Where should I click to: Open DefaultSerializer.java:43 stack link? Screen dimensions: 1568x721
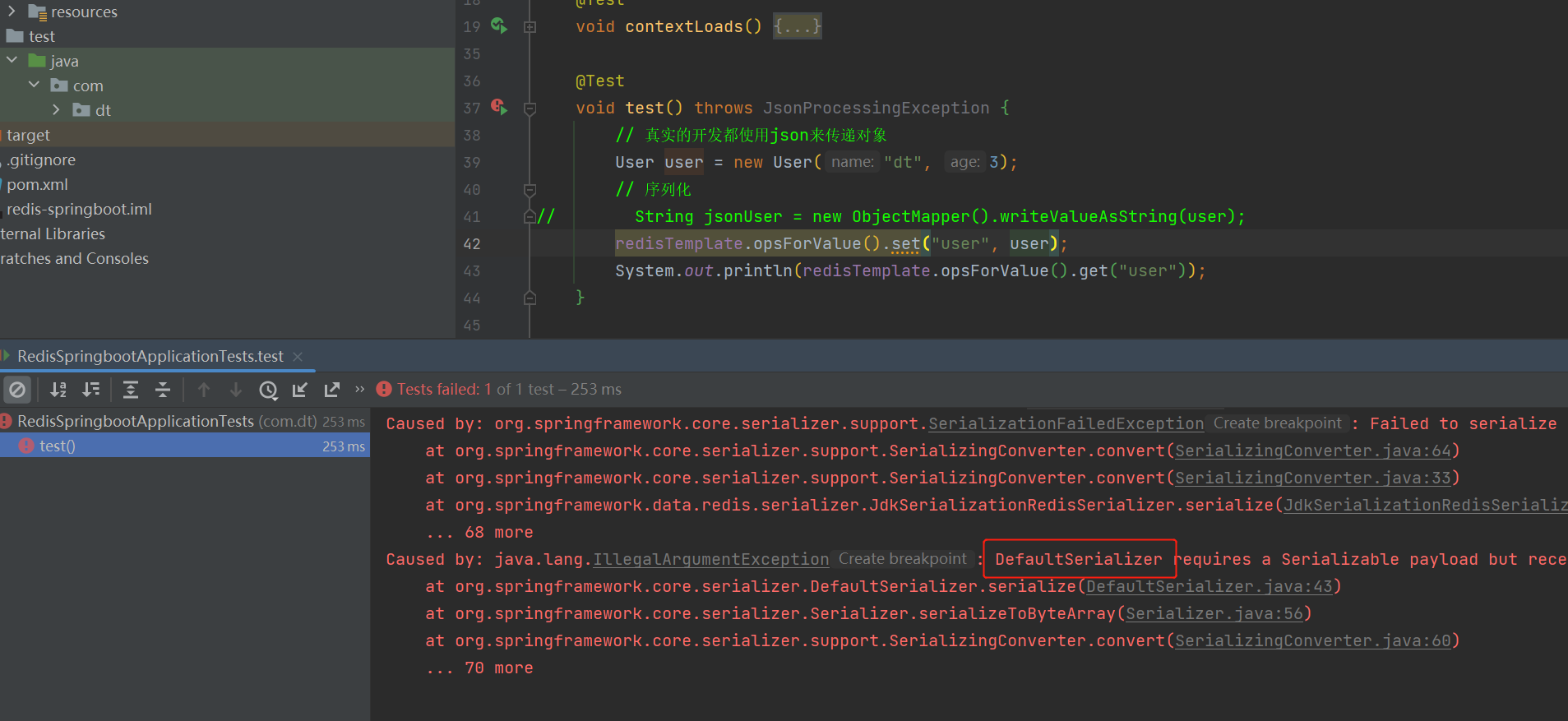(1210, 586)
